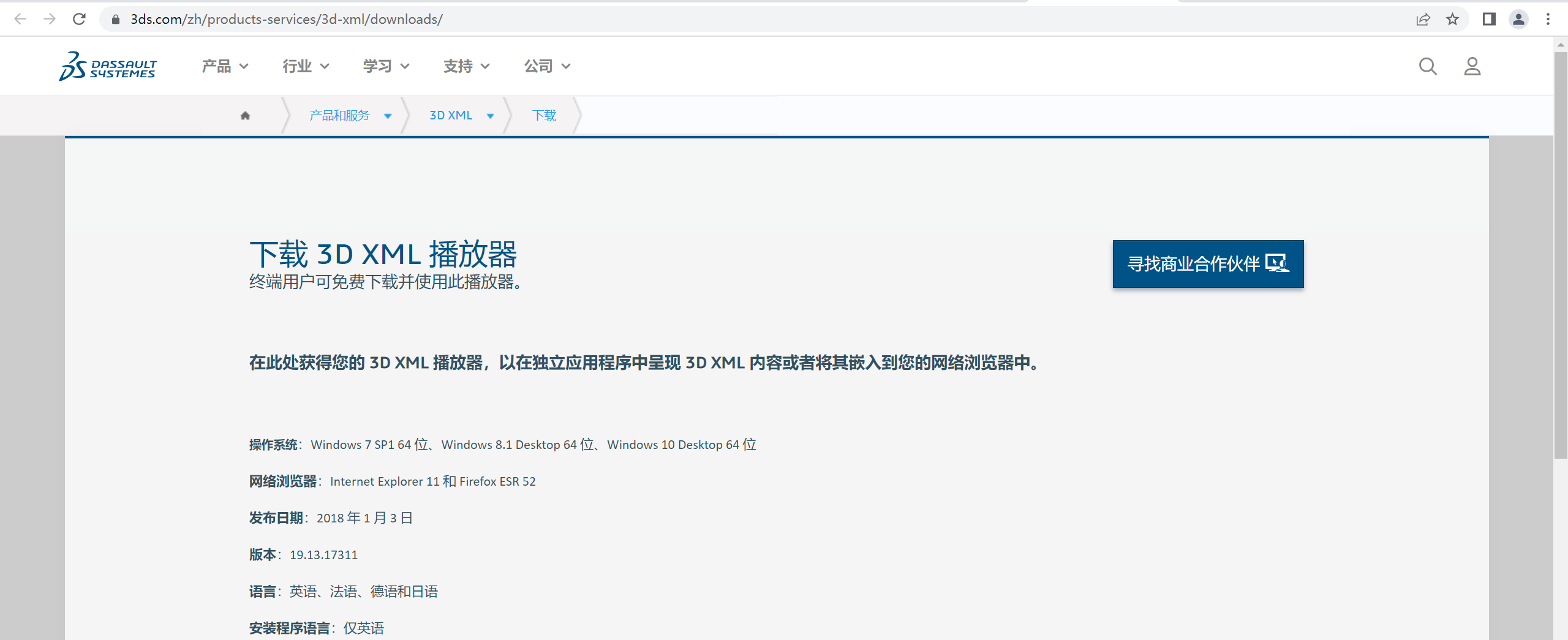Screen dimensions: 1568x640
Task: Click the home icon in the breadcrumb
Action: 244,115
